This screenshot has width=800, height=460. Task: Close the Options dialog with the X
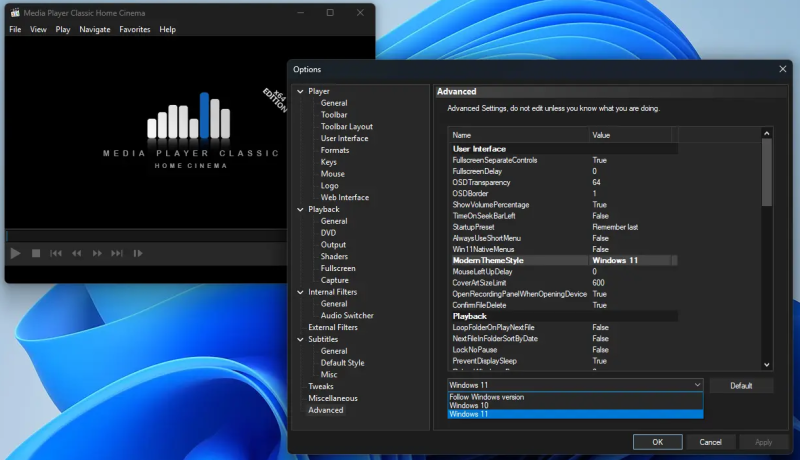pyautogui.click(x=783, y=69)
